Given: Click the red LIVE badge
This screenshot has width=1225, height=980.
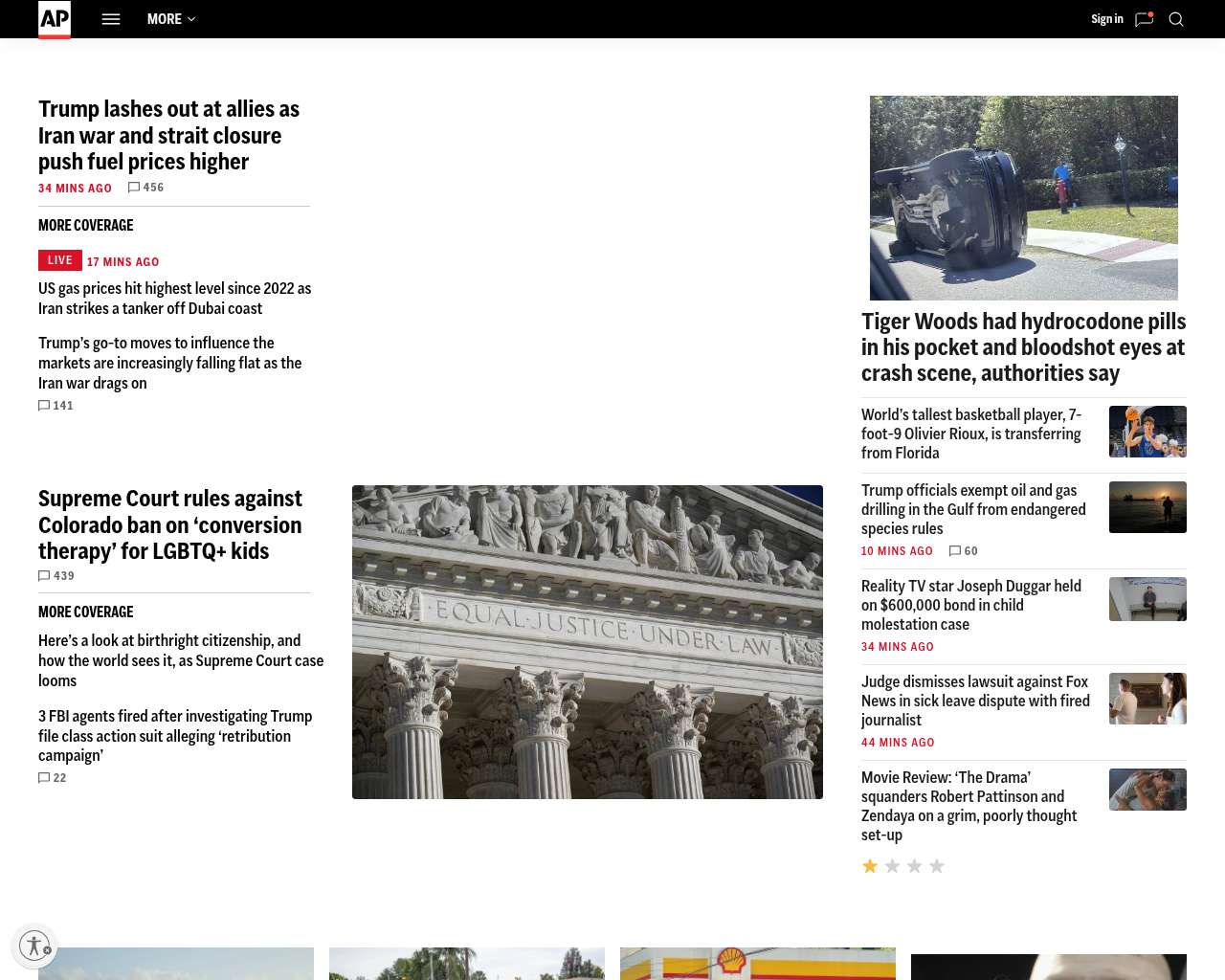Looking at the screenshot, I should point(59,260).
